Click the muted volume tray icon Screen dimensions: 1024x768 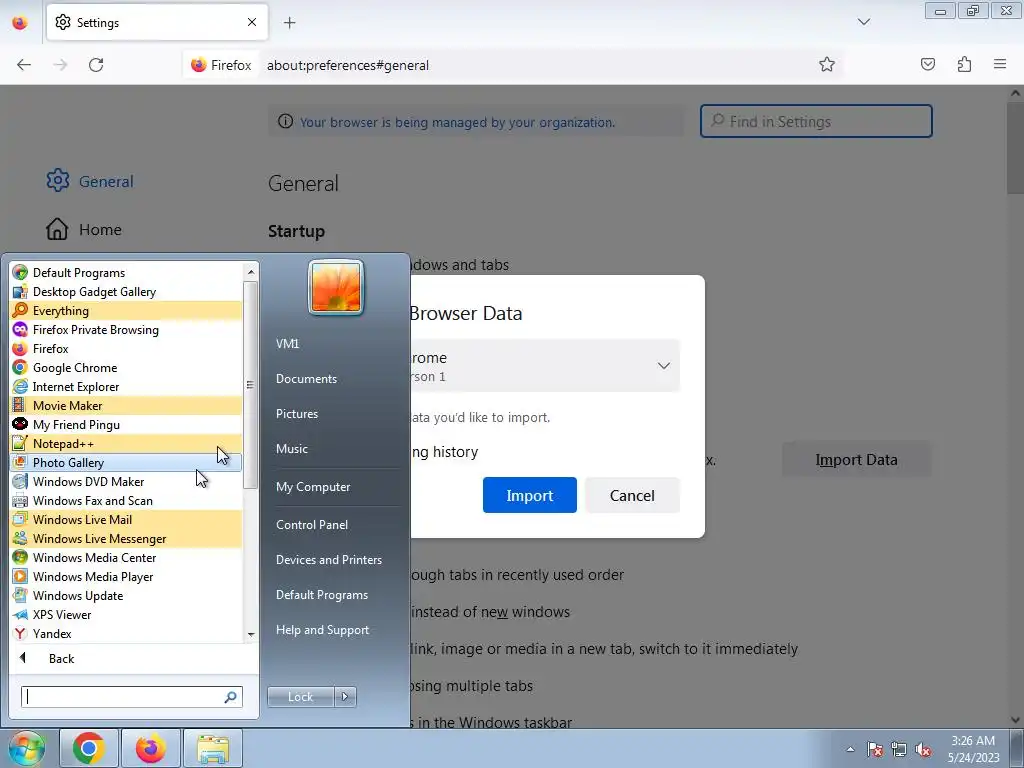(923, 749)
